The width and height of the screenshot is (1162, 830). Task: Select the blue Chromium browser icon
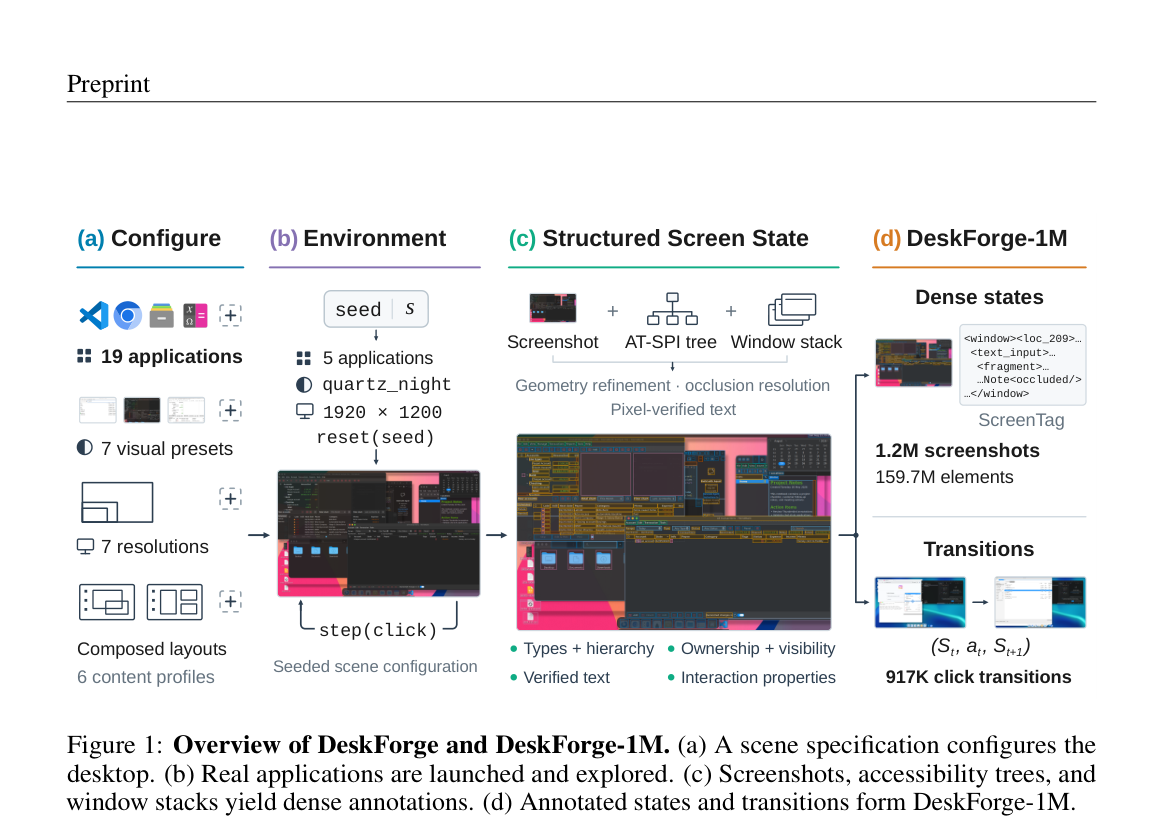(127, 316)
